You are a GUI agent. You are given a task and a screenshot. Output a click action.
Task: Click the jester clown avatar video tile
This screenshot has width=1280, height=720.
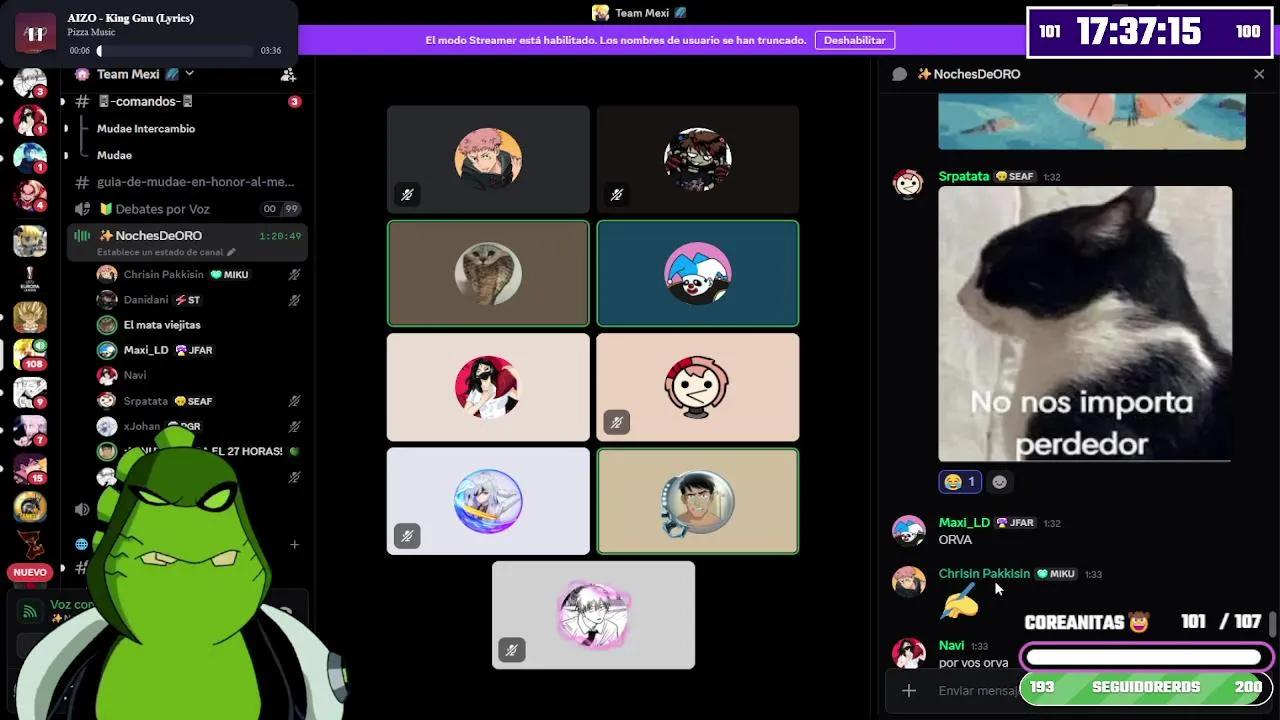coord(698,273)
